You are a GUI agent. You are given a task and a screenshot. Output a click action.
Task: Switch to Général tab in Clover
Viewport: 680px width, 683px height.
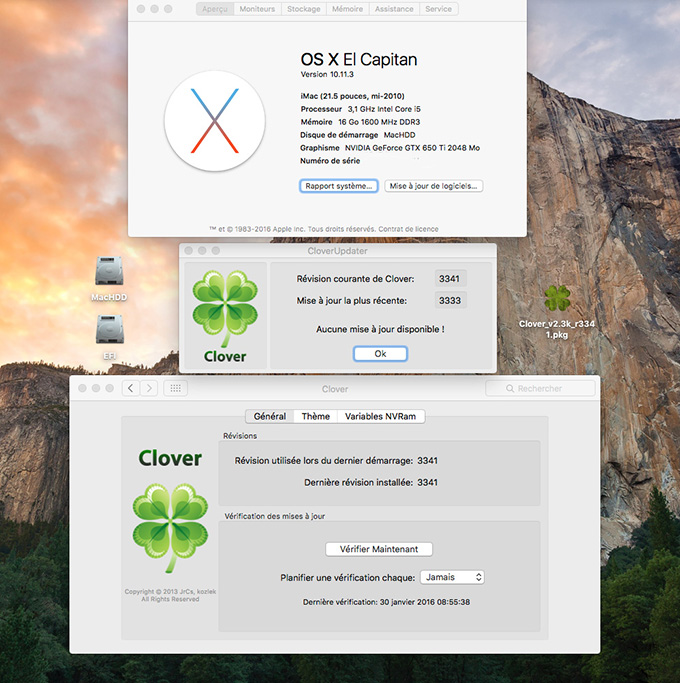tap(270, 416)
